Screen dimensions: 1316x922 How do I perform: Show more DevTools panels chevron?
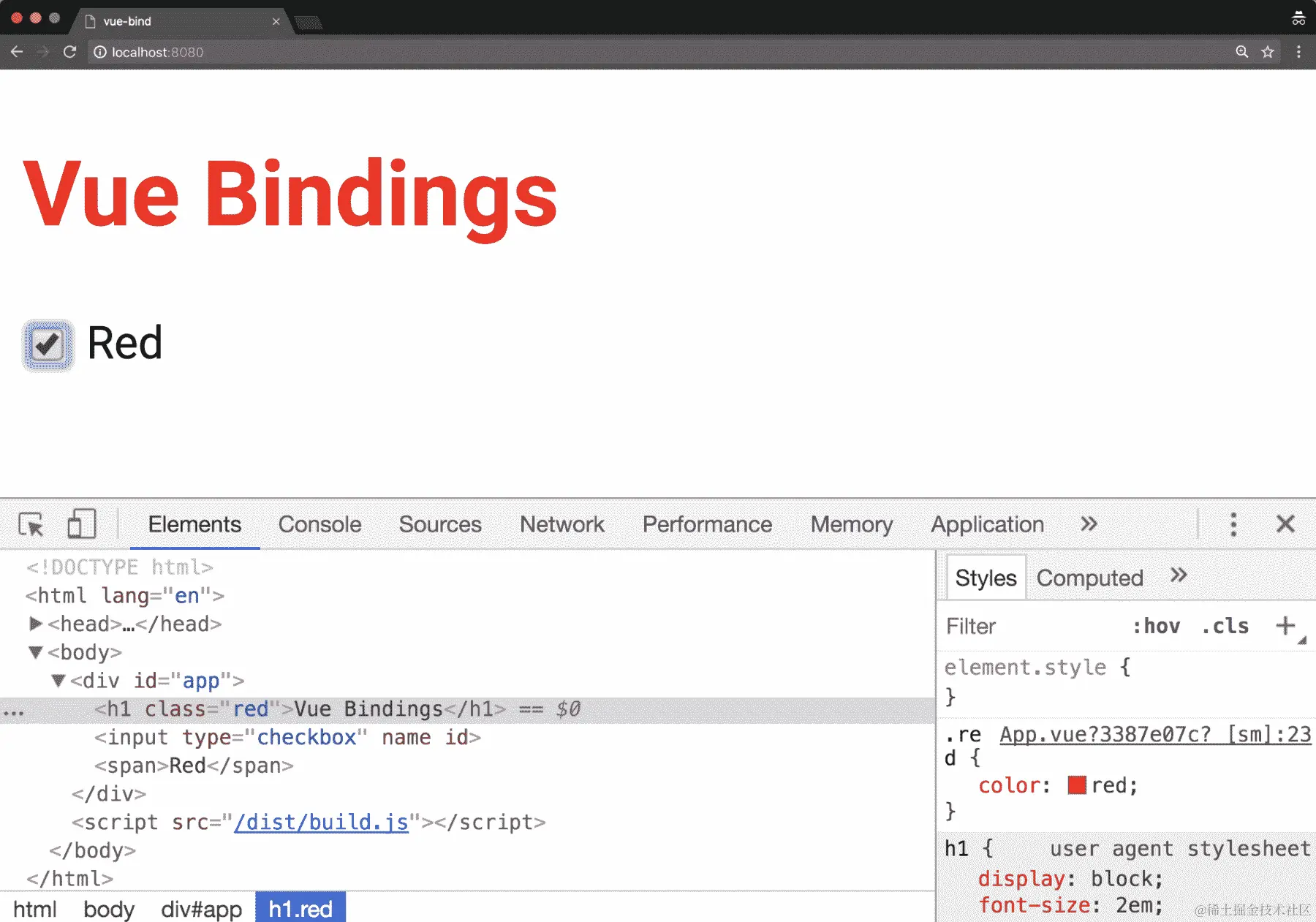point(1089,524)
